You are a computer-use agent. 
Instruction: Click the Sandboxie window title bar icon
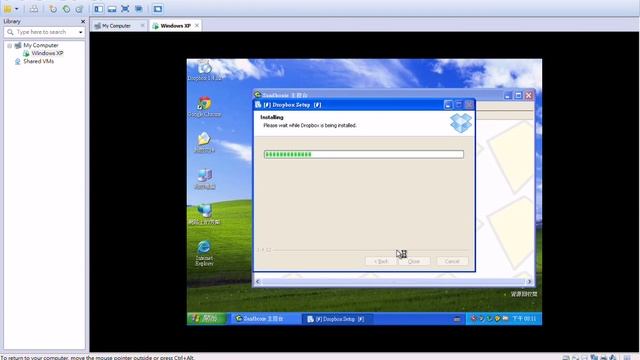point(258,95)
